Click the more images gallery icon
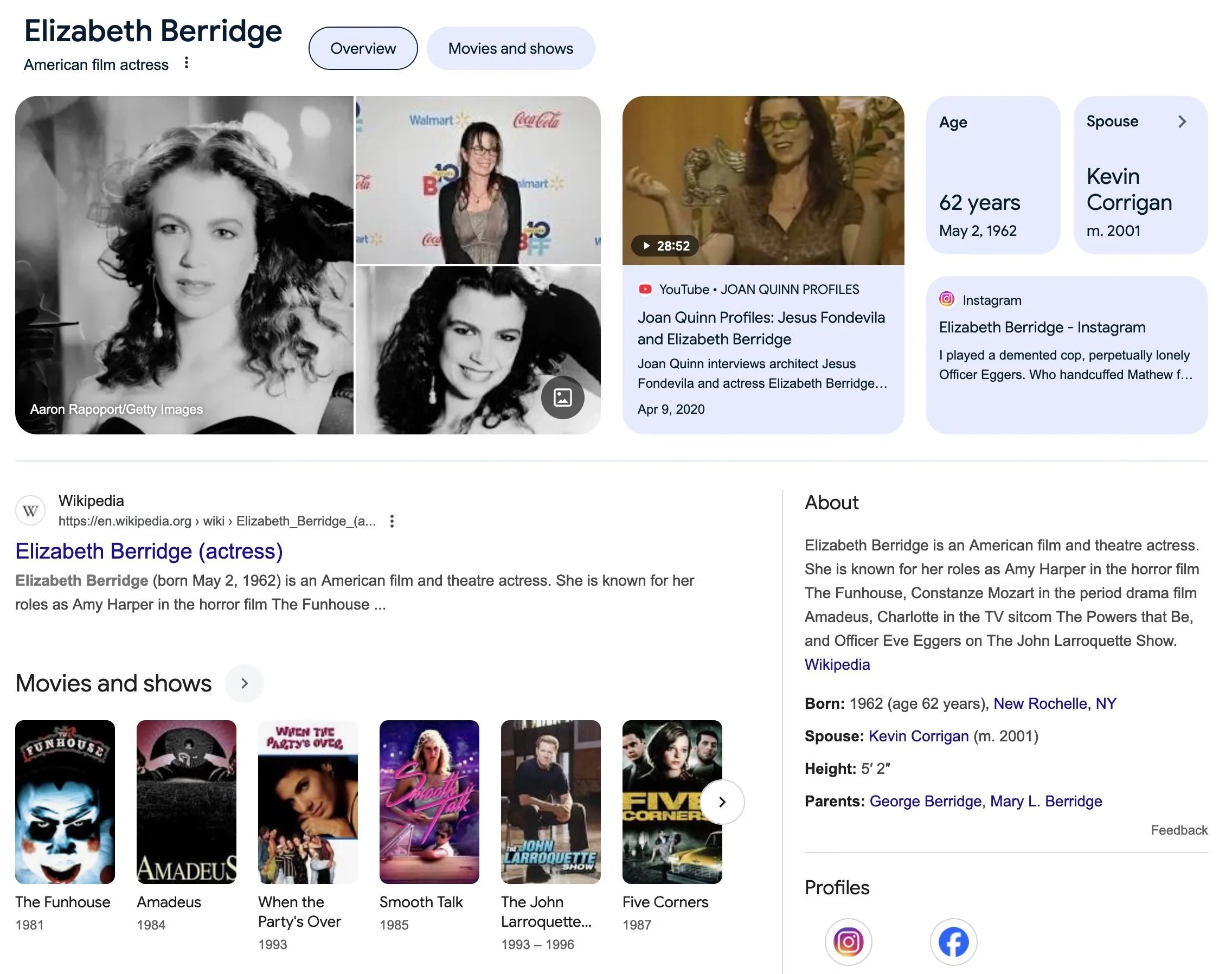 [x=562, y=398]
